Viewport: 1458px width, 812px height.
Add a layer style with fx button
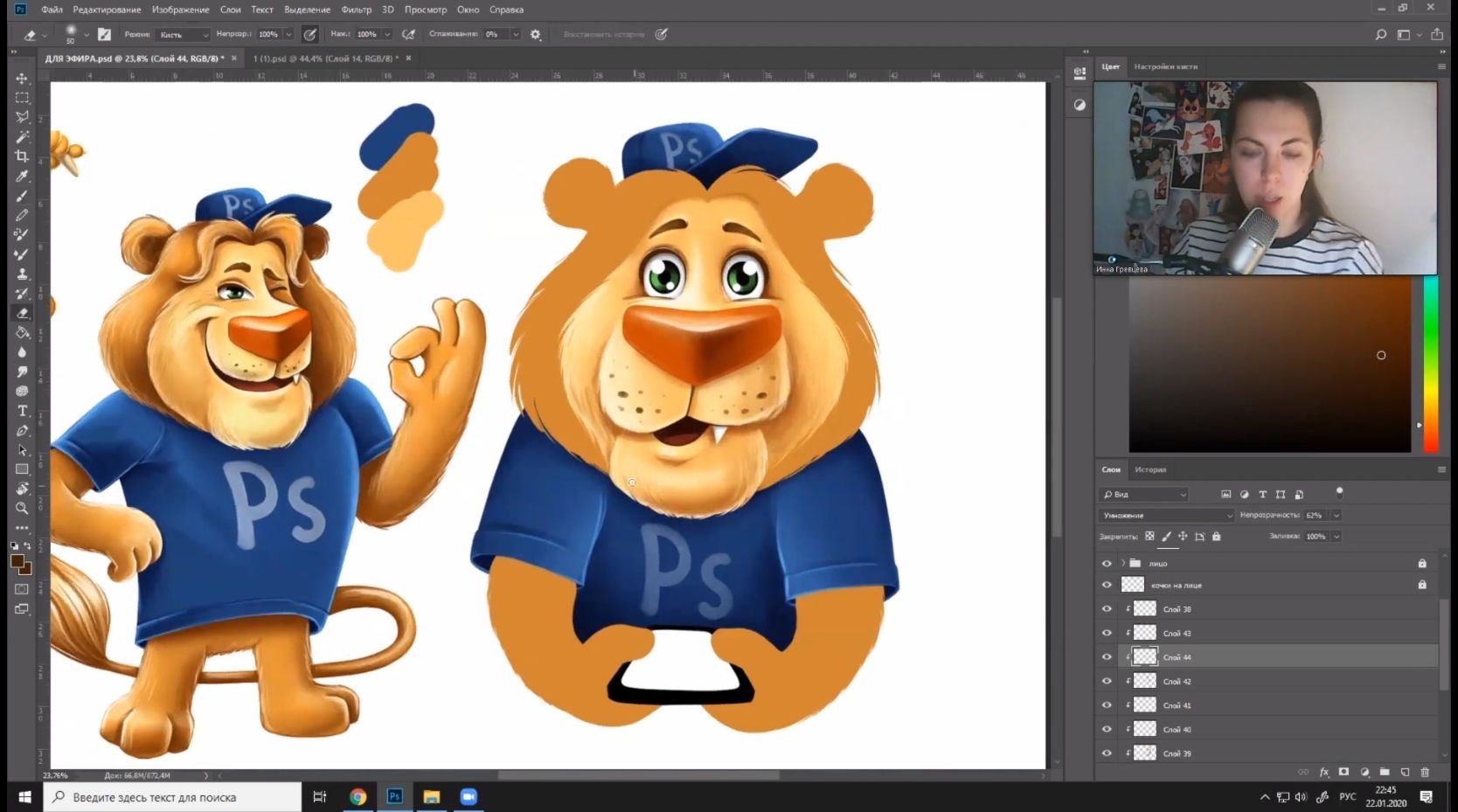click(x=1324, y=772)
